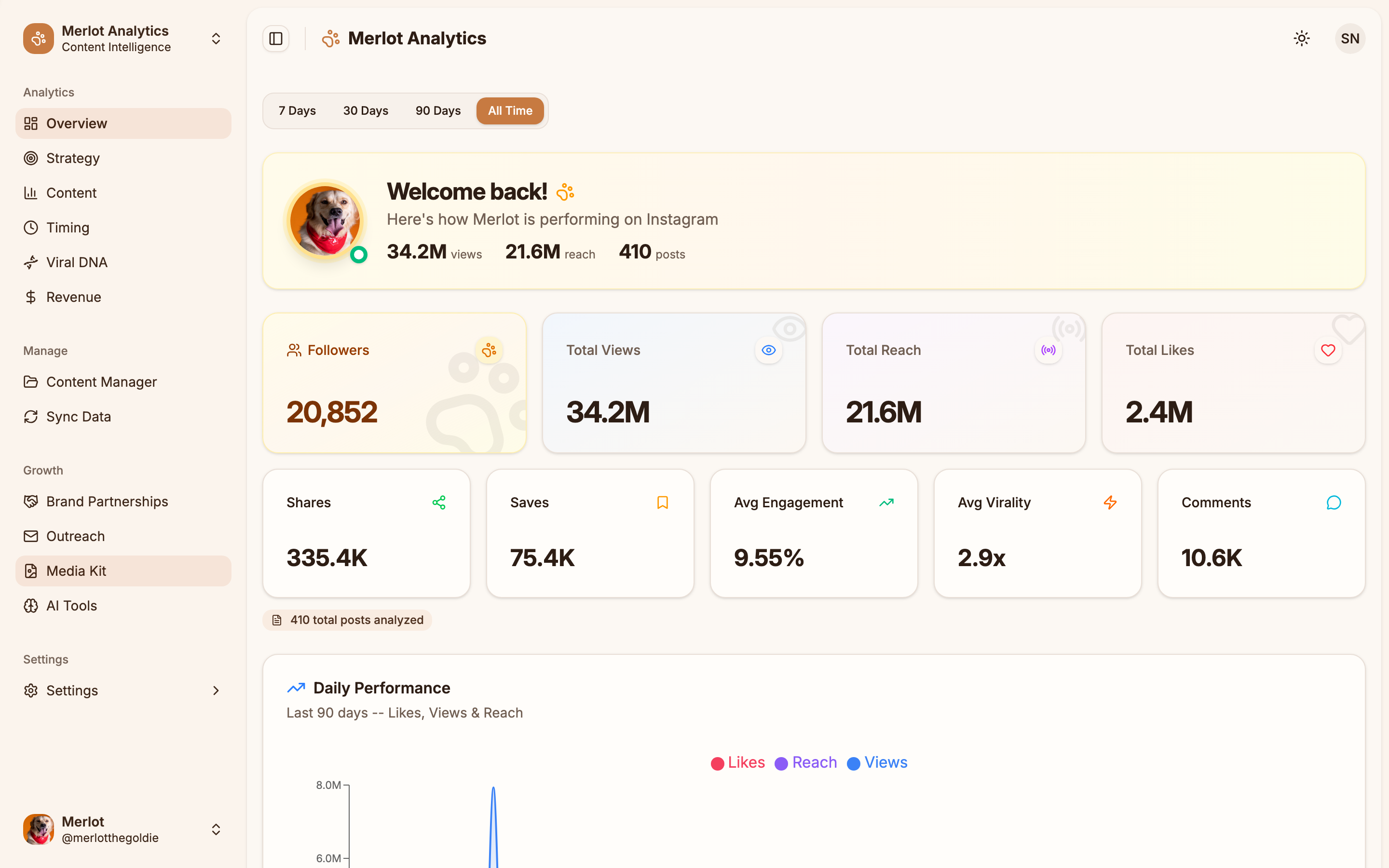The width and height of the screenshot is (1389, 868).
Task: Click the share icon on the Shares card
Action: tap(440, 502)
